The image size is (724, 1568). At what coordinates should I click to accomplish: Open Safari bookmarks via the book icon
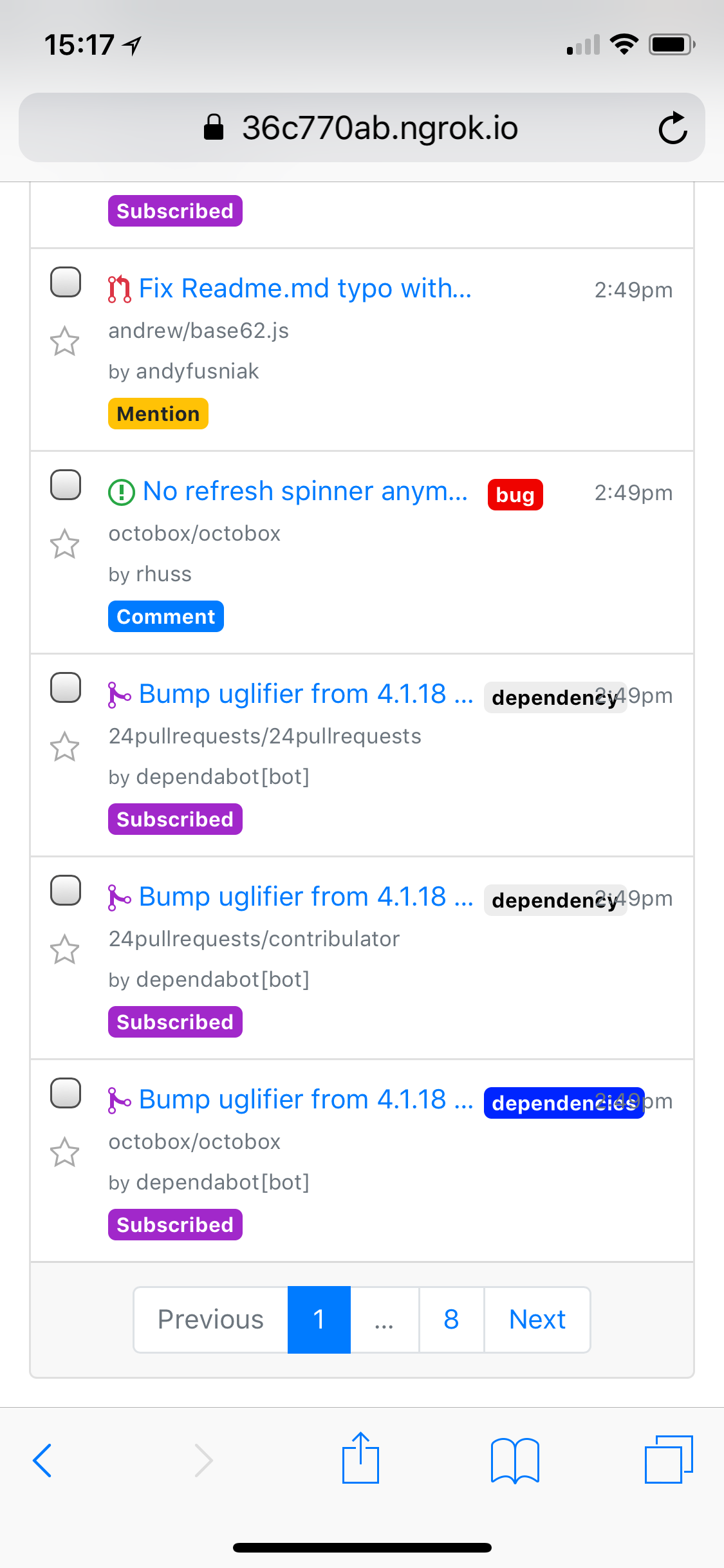point(515,1460)
